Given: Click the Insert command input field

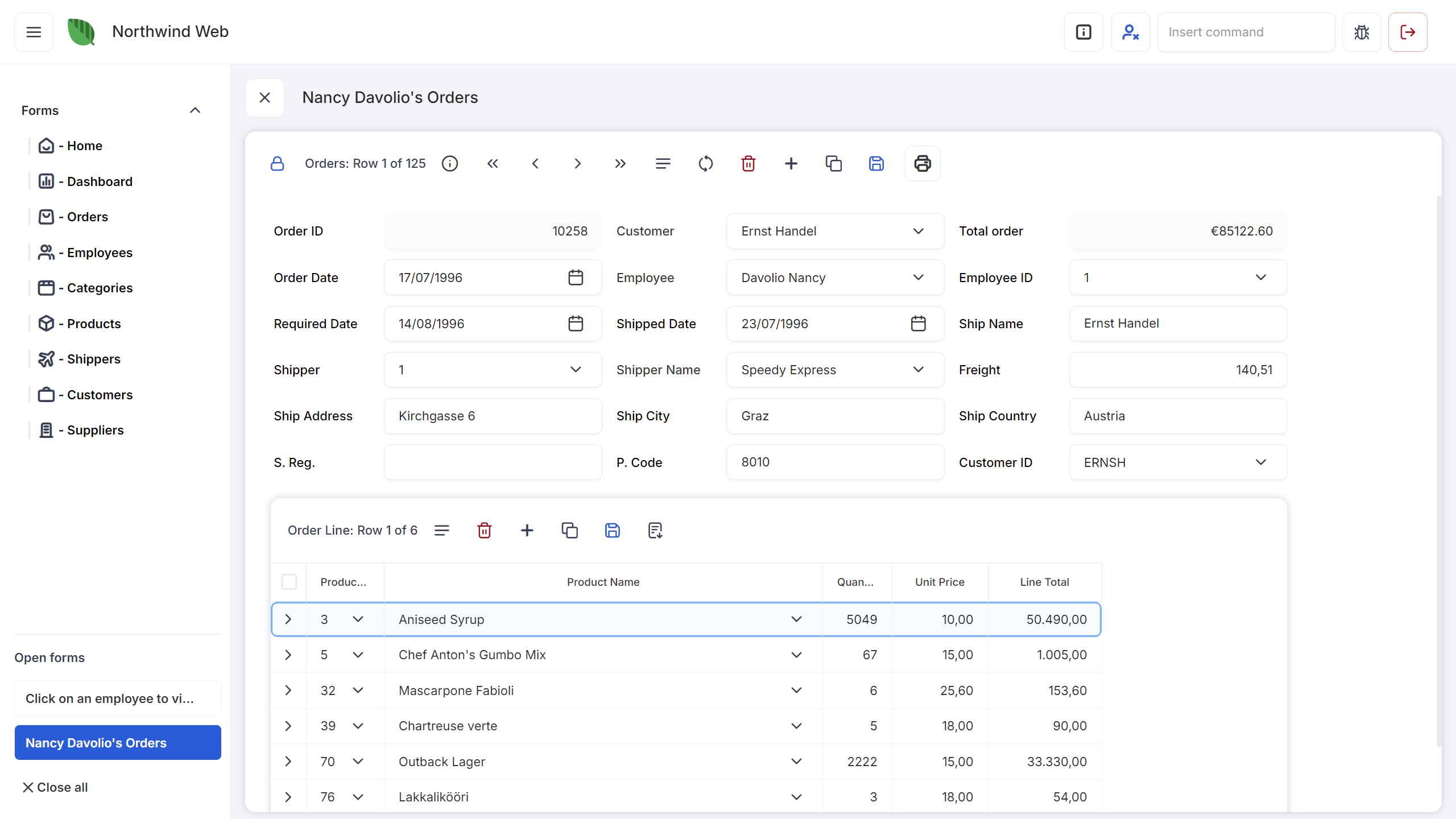Looking at the screenshot, I should [1246, 32].
